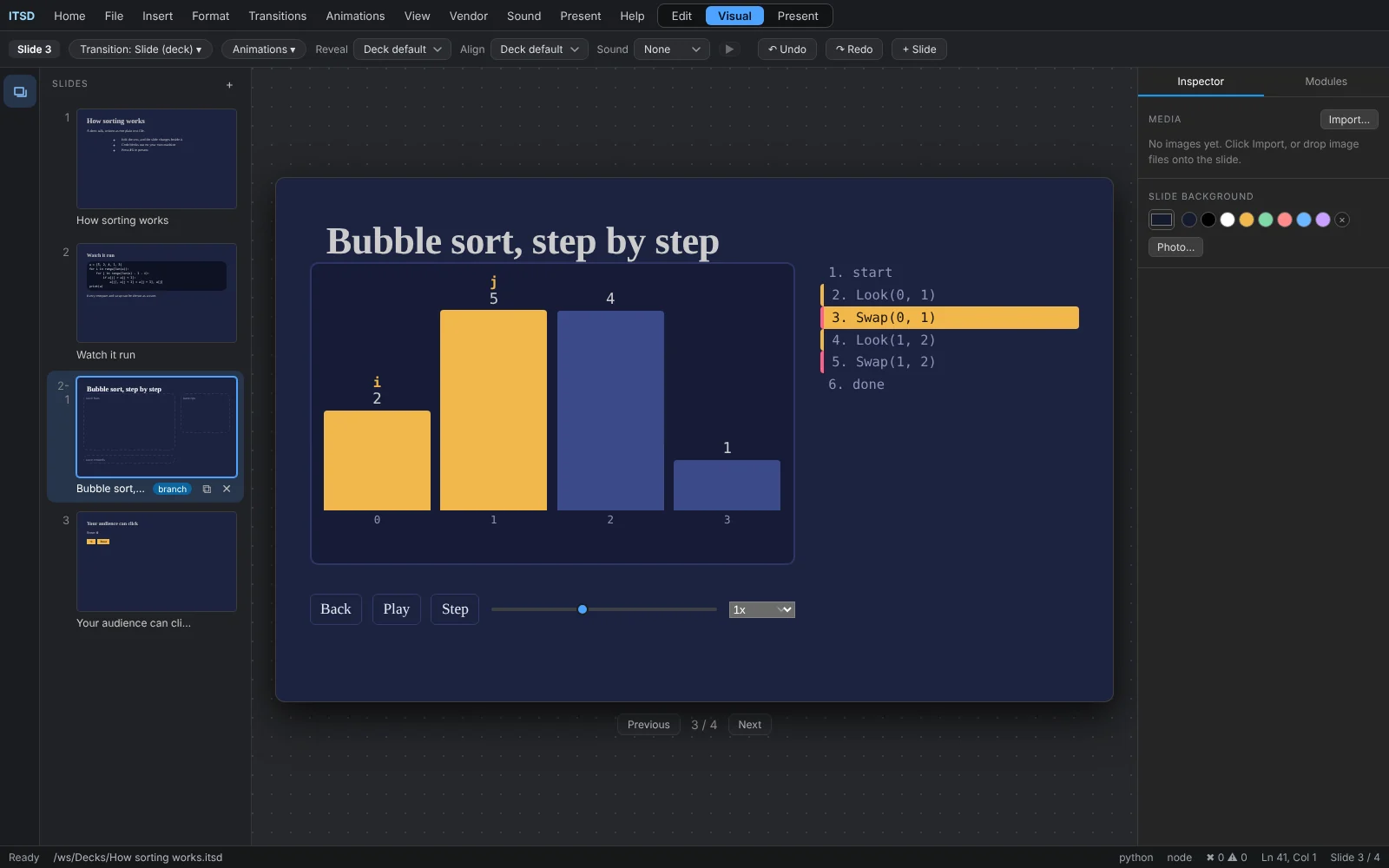
Task: Open the Animations dropdown
Action: tap(264, 49)
